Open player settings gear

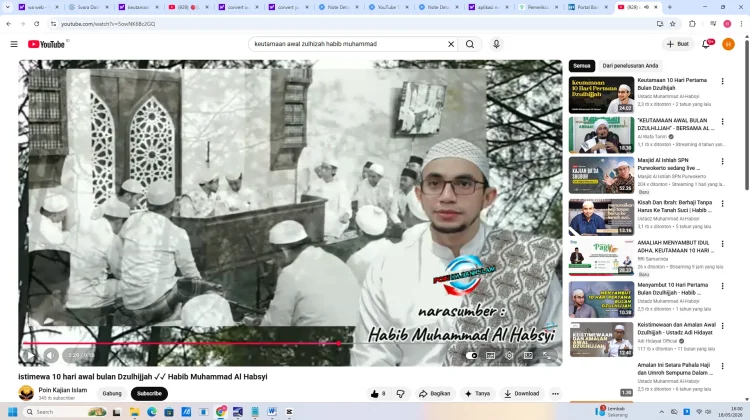509,355
